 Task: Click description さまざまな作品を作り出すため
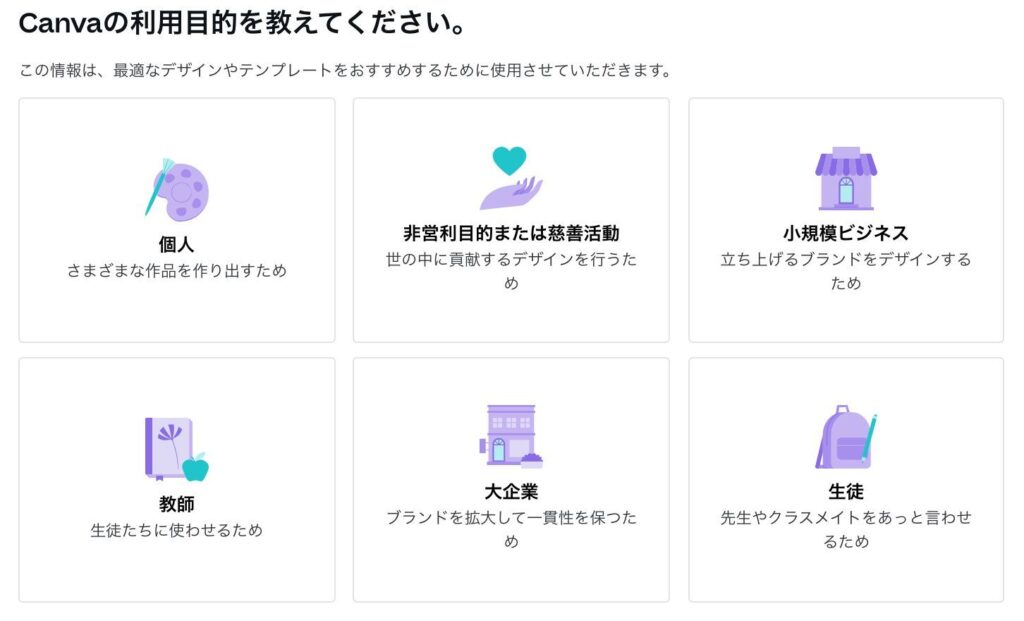click(177, 270)
